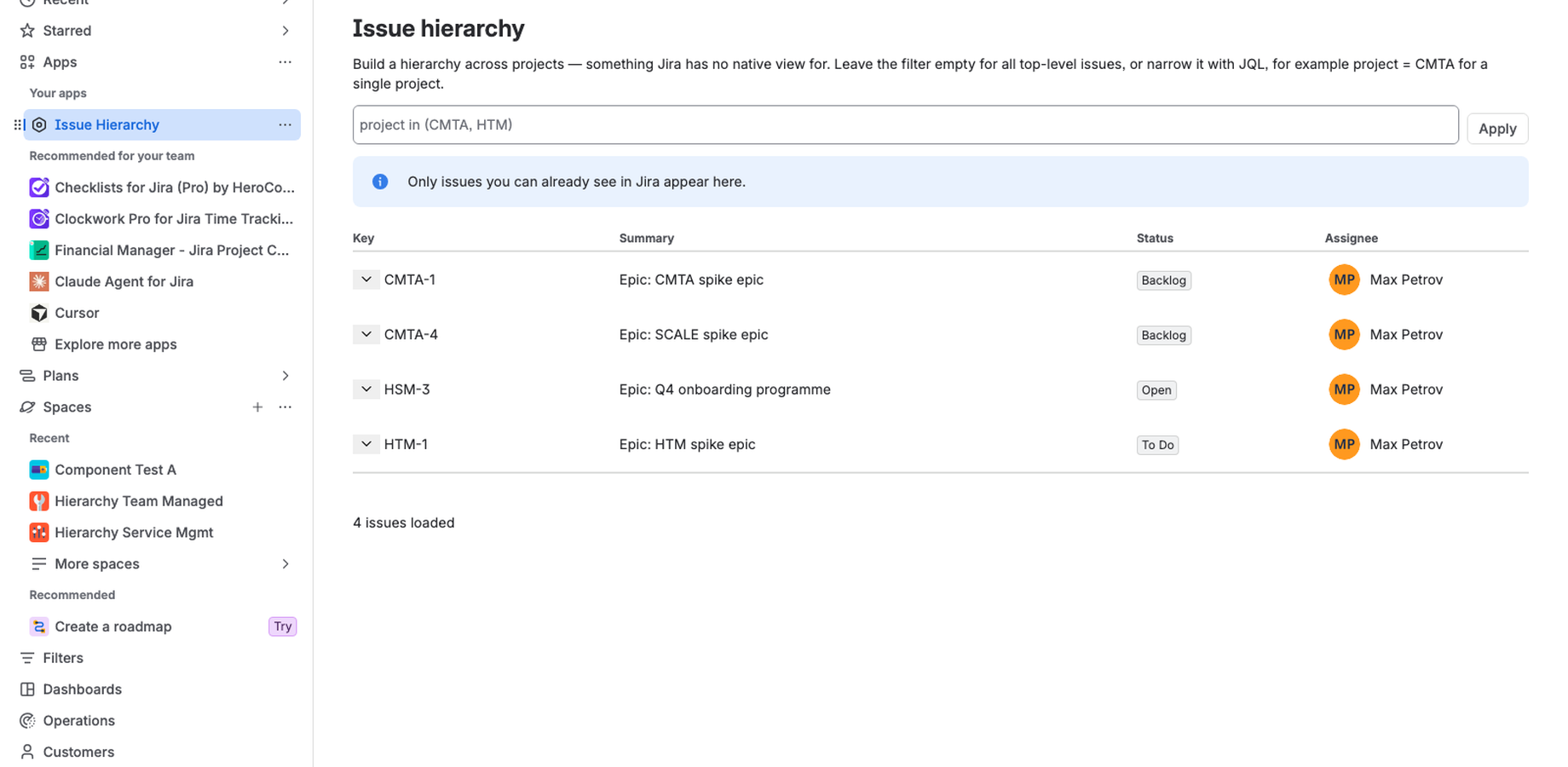Screen dimensions: 1568x767
Task: Click the MP avatar in HTM-1 row
Action: point(1345,444)
